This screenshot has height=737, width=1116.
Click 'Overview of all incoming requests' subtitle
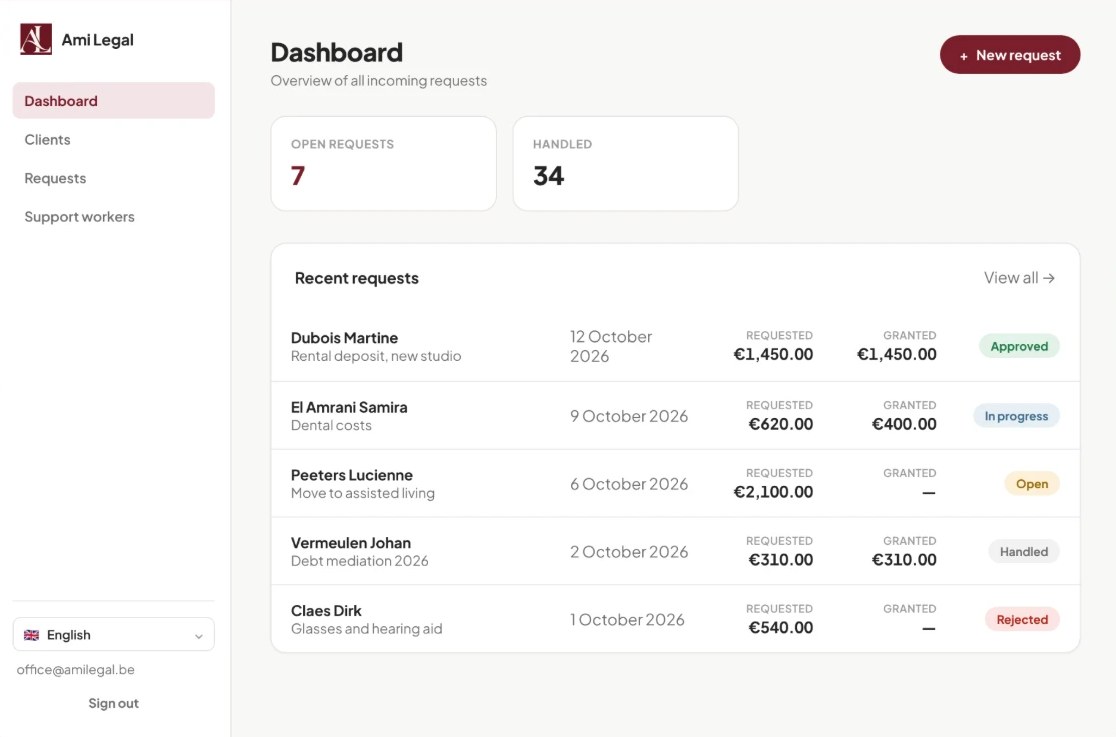[379, 80]
